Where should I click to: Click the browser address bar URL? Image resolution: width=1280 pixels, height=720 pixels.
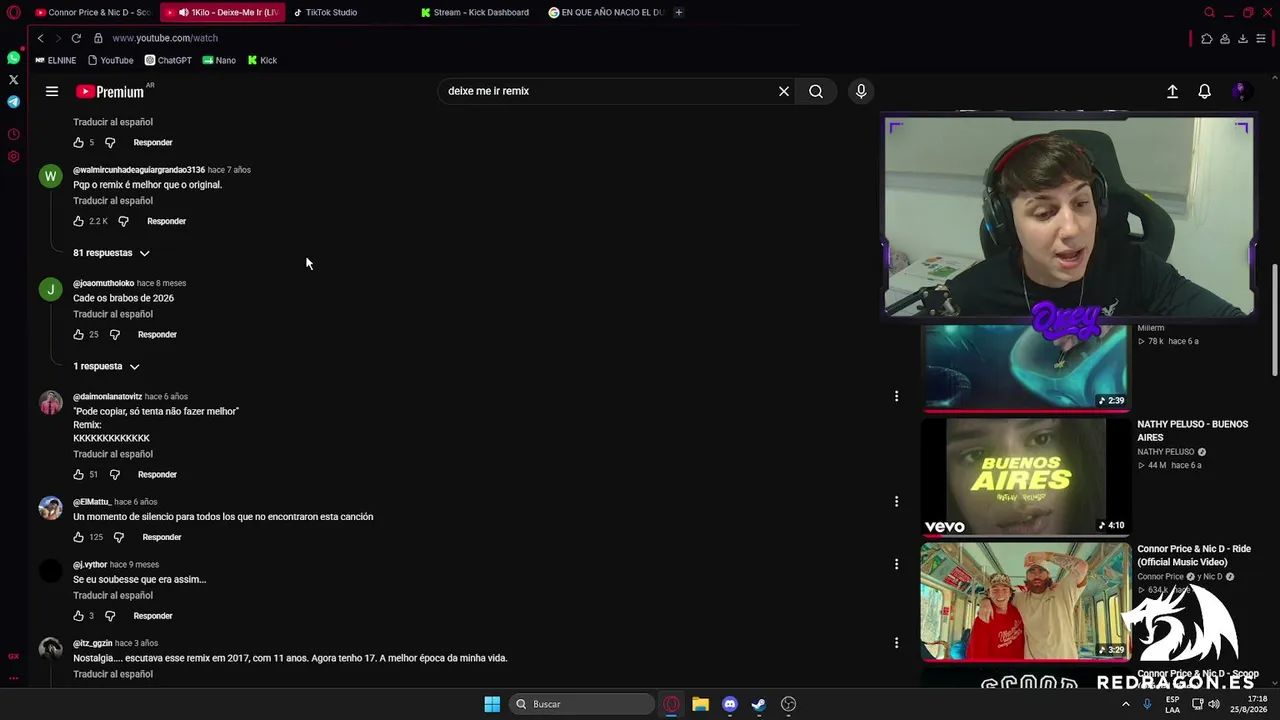coord(165,38)
